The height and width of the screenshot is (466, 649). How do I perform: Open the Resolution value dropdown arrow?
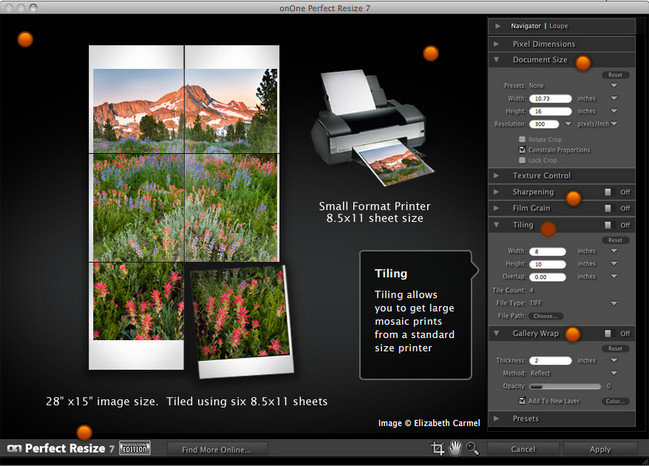[x=568, y=124]
